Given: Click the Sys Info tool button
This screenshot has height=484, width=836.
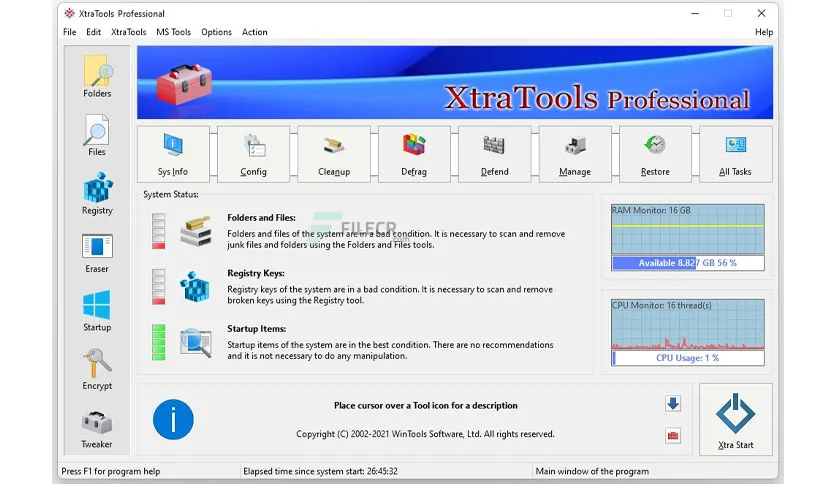Looking at the screenshot, I should pyautogui.click(x=173, y=155).
